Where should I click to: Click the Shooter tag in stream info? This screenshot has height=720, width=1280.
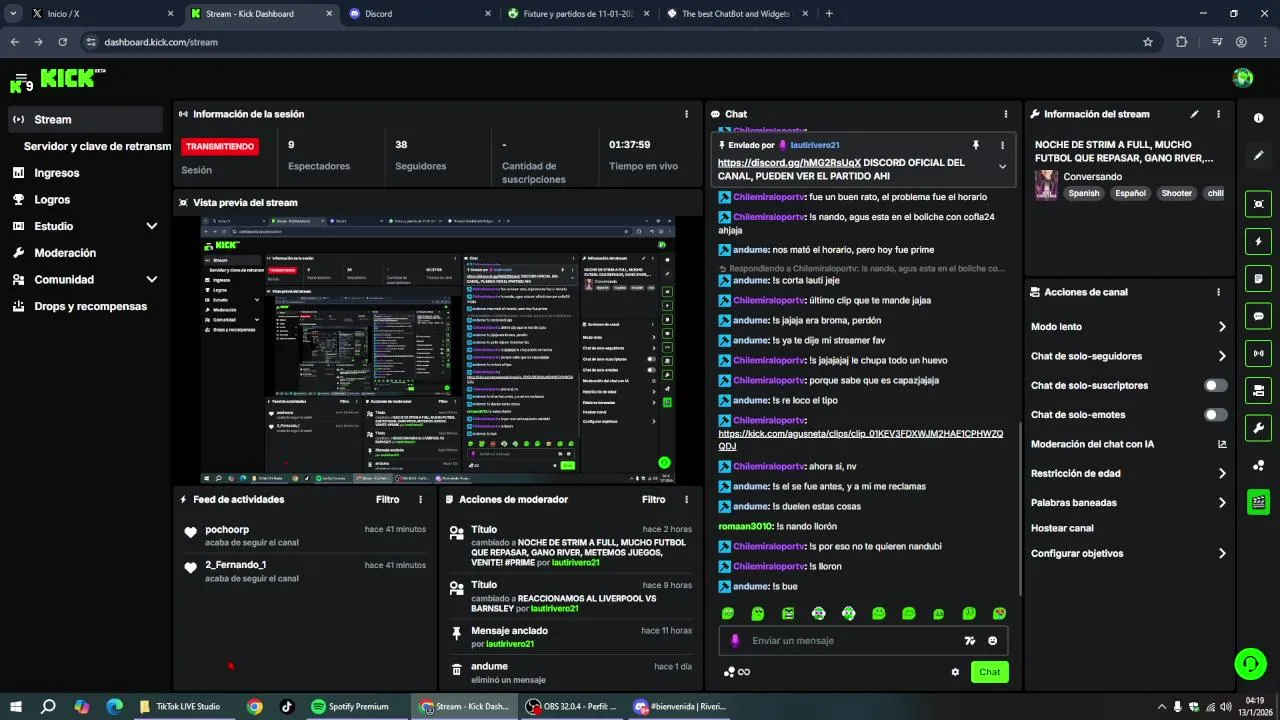[1176, 193]
